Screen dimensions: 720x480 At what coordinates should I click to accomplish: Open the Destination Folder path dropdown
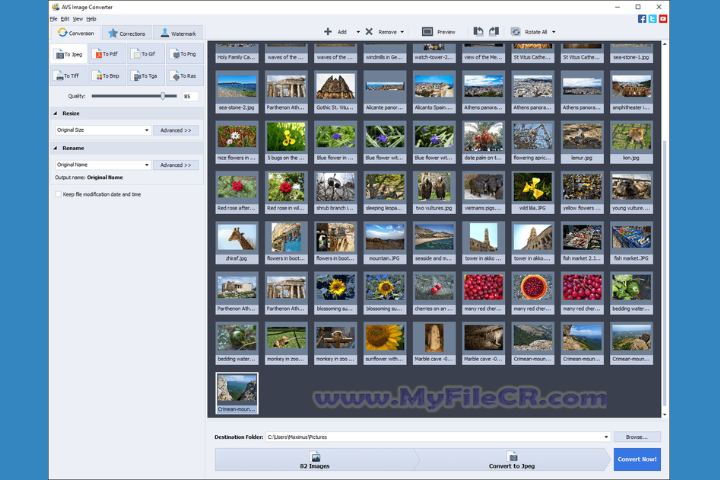[606, 437]
